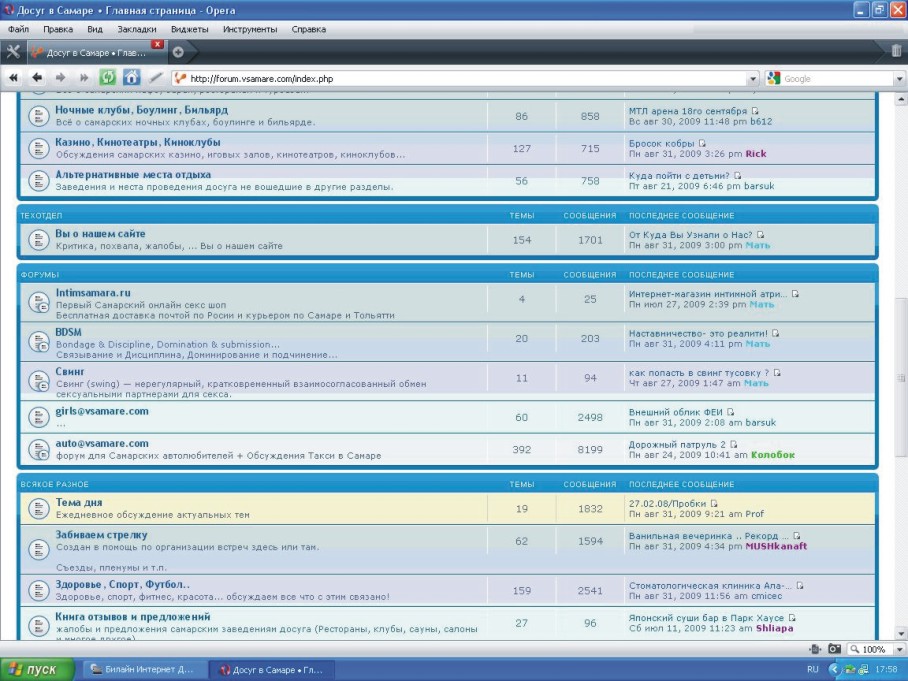
Task: Click the Rewind navigation button
Action: pyautogui.click(x=15, y=78)
